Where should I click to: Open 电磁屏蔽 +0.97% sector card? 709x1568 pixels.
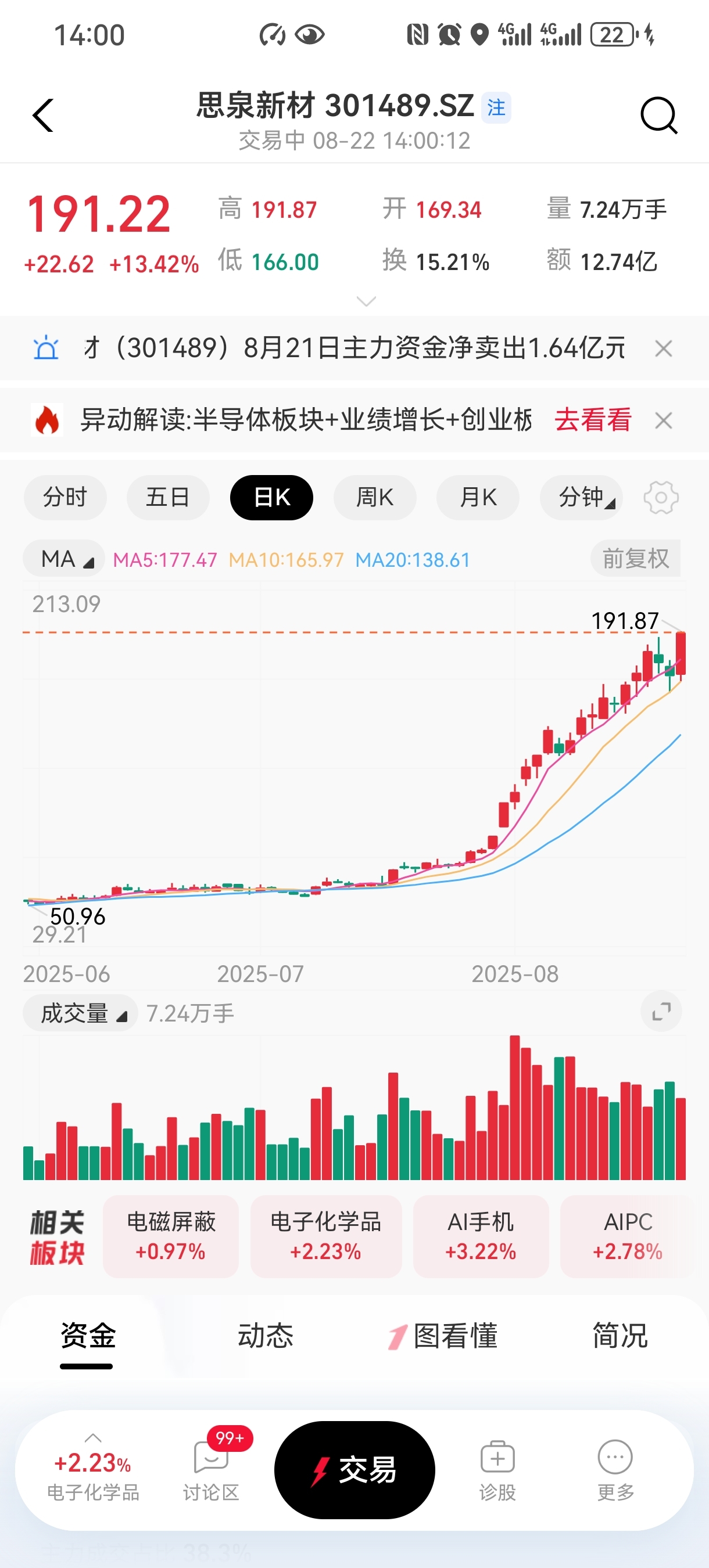point(170,1236)
